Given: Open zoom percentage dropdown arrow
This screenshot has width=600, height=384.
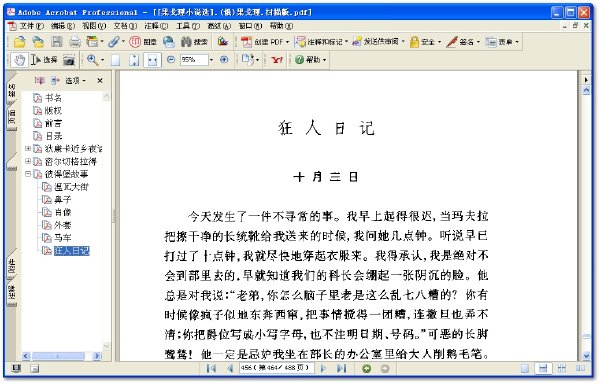Looking at the screenshot, I should point(211,60).
